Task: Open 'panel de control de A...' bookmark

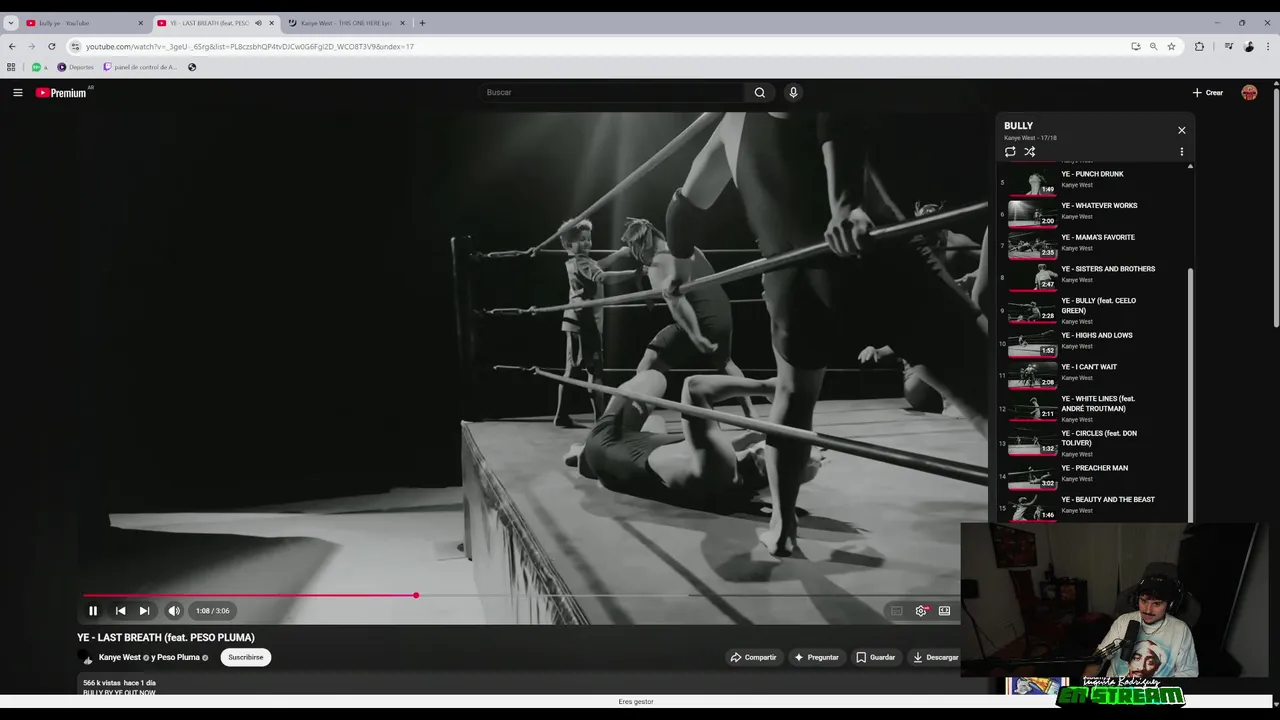Action: pyautogui.click(x=140, y=67)
